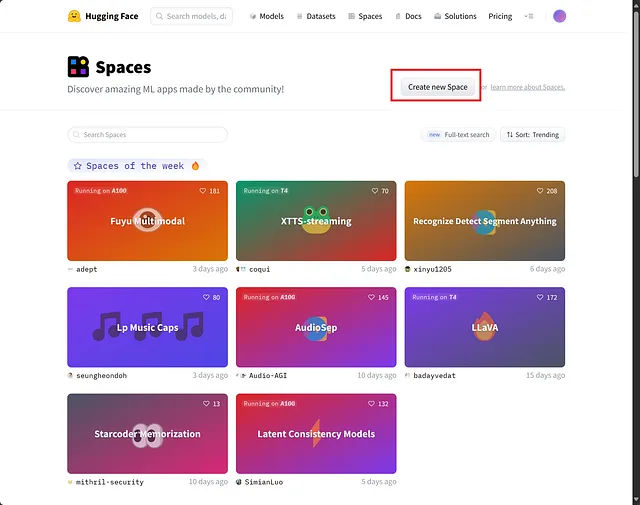Open the Starcoder Memorization space card
640x505 pixels.
tap(147, 434)
